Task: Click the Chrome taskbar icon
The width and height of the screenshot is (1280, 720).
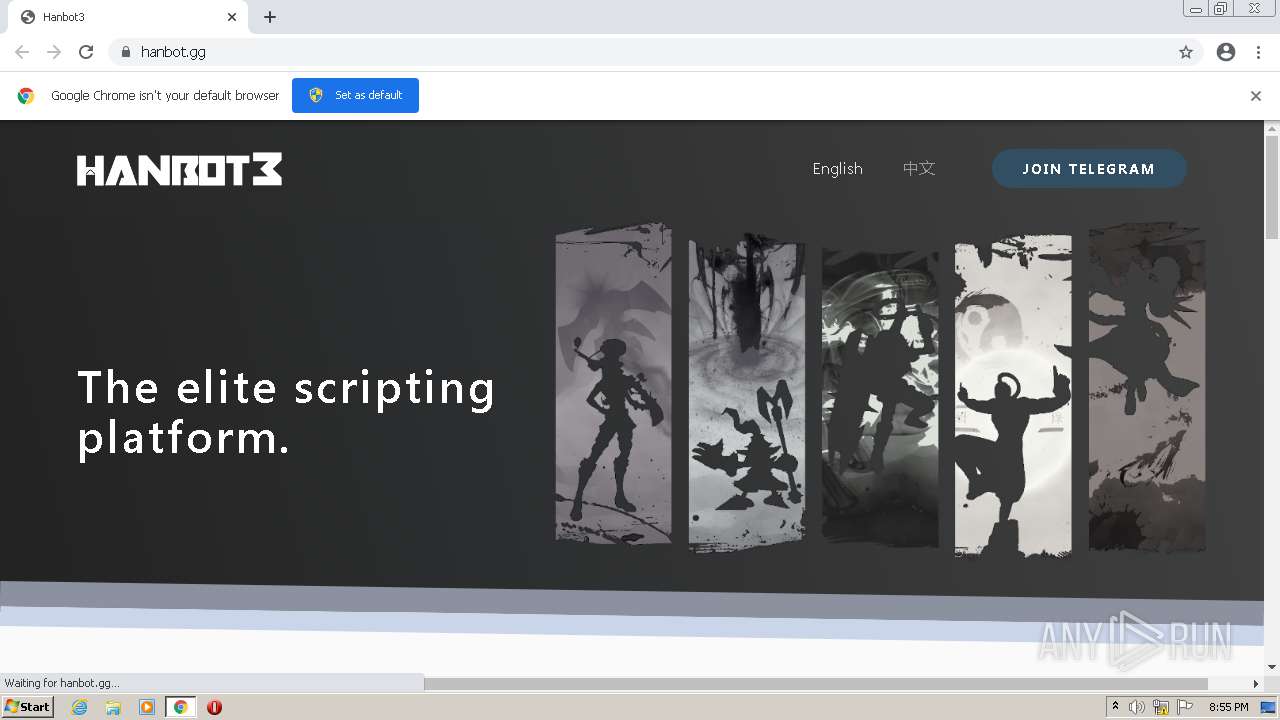Action: click(x=180, y=707)
